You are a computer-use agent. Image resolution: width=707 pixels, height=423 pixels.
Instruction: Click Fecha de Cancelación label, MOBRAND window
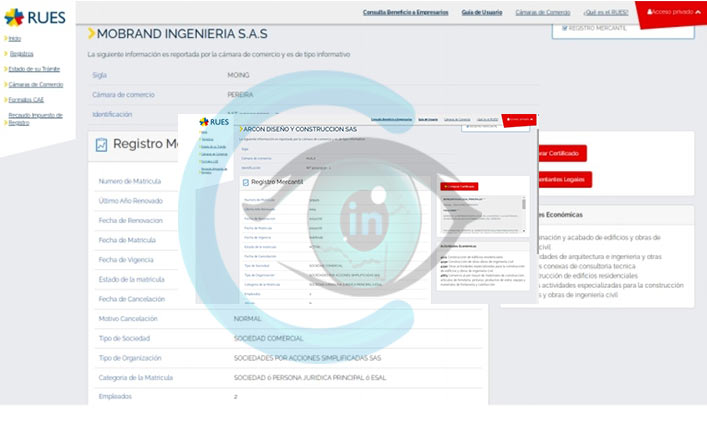pos(132,299)
